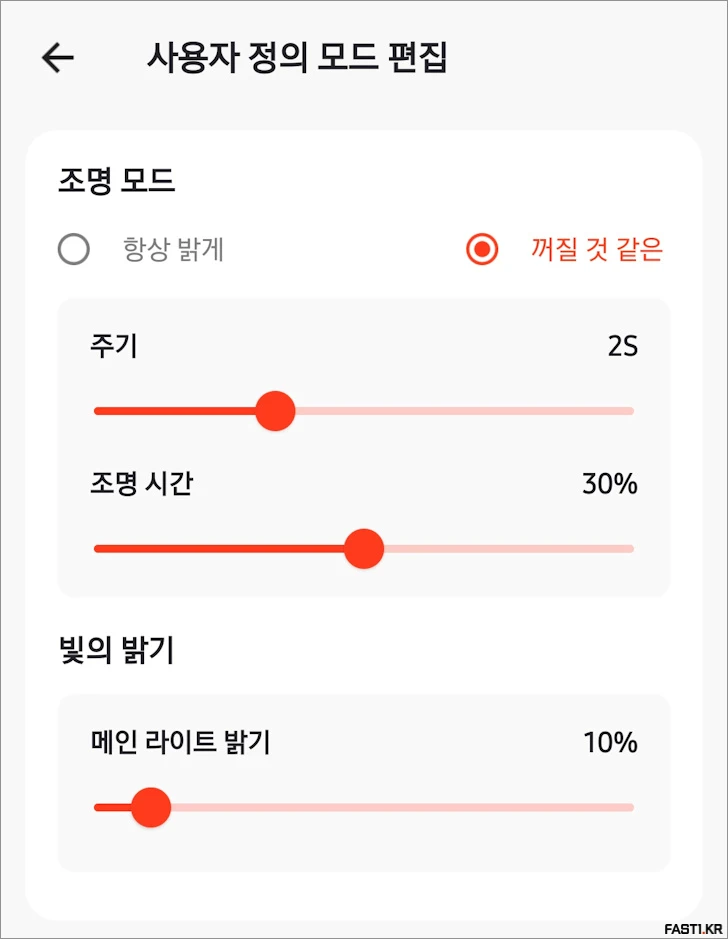Click the 10% value for 메인 라이트 밝기
728x939 pixels.
(609, 743)
